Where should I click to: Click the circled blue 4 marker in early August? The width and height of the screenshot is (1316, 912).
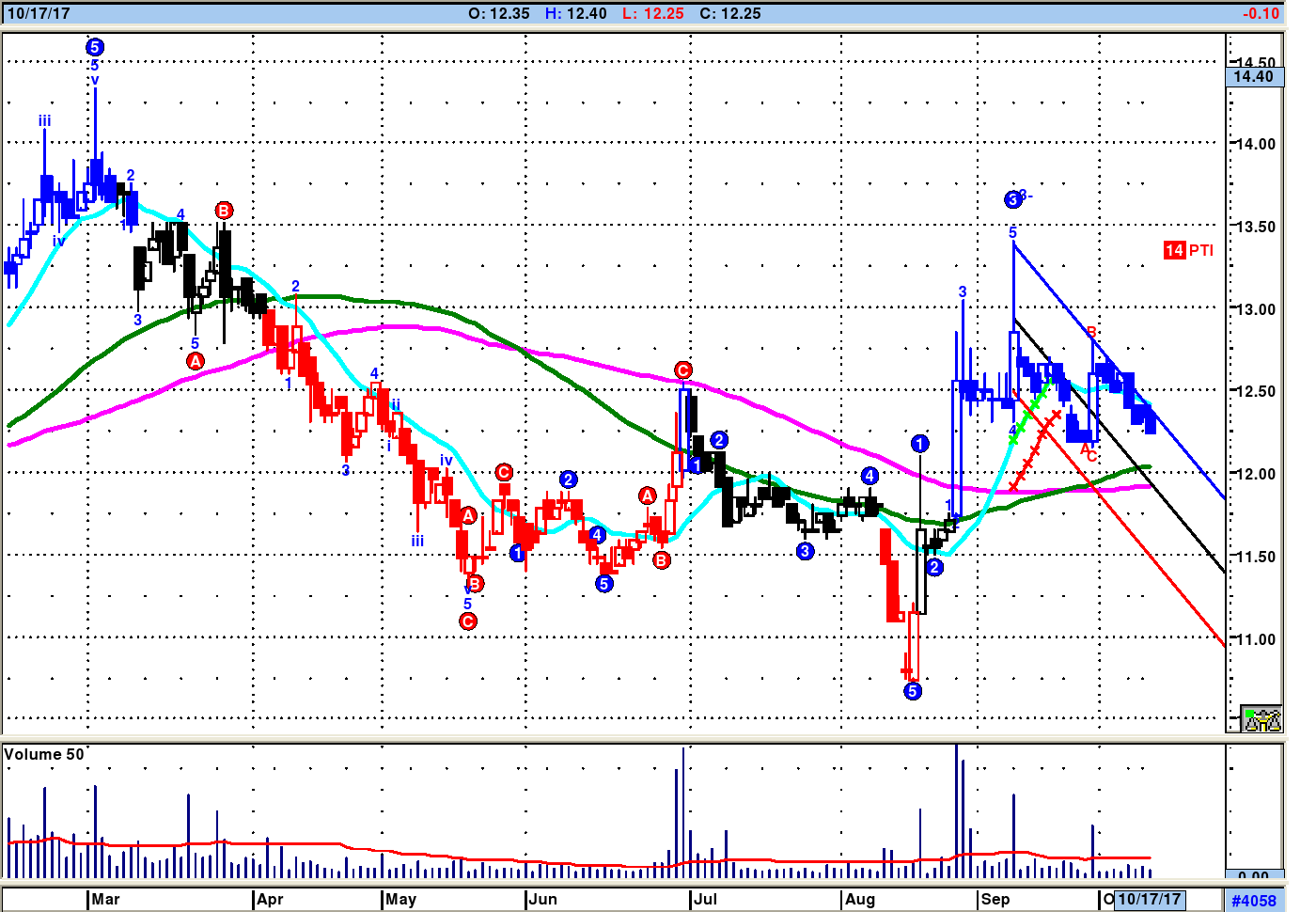pyautogui.click(x=869, y=476)
